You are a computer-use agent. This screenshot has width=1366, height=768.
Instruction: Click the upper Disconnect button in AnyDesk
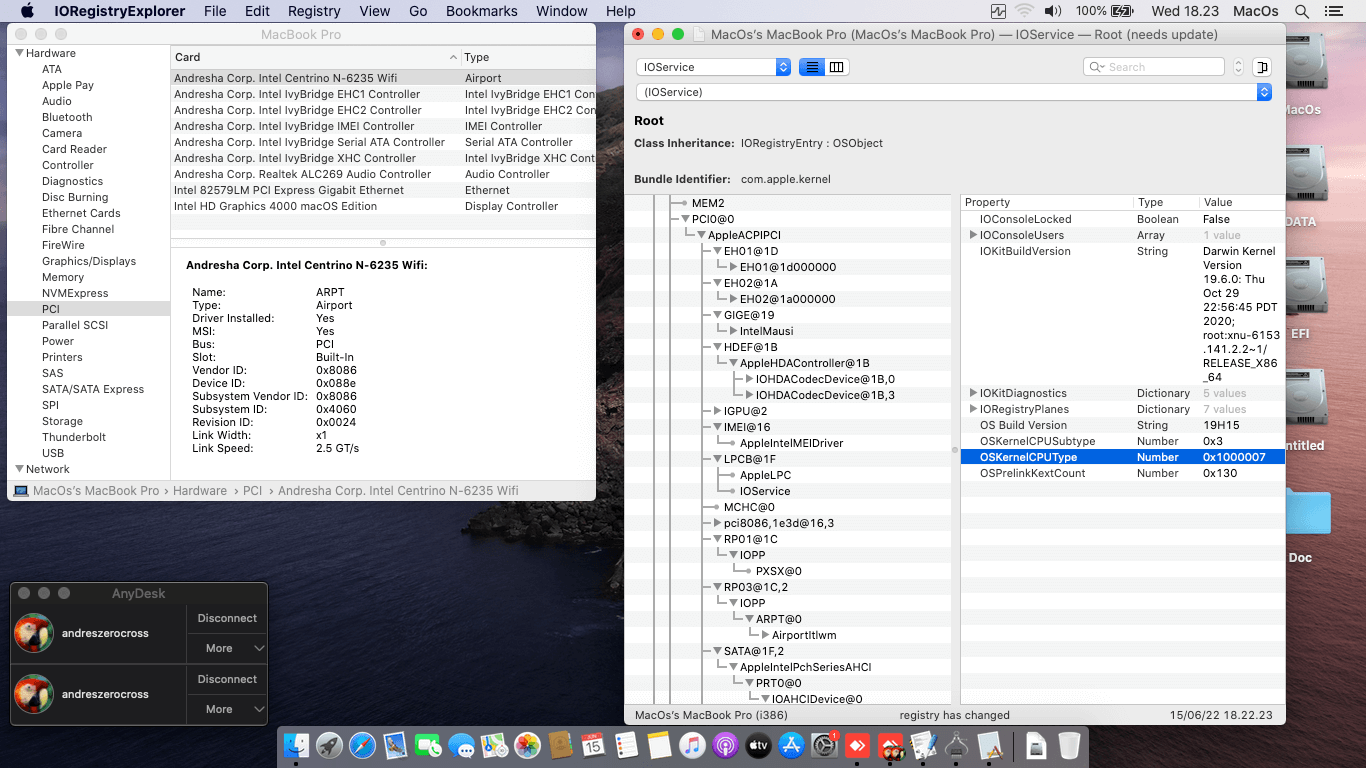227,618
